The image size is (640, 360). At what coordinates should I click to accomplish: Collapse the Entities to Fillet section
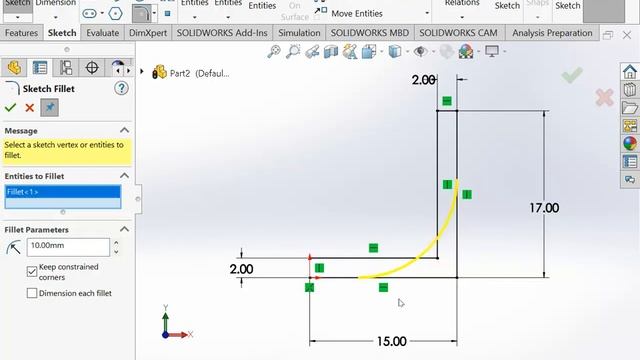click(x=124, y=176)
